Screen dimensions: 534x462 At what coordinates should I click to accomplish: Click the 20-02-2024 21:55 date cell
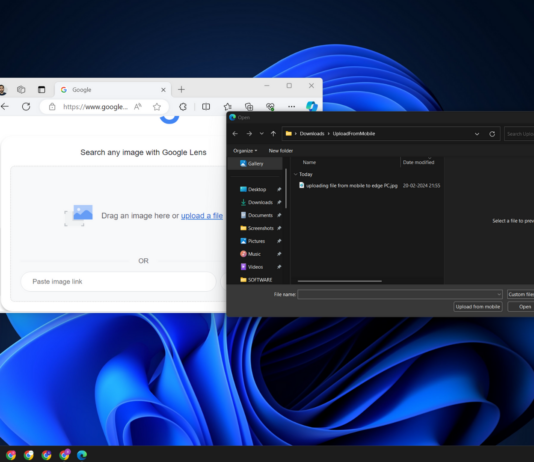421,186
